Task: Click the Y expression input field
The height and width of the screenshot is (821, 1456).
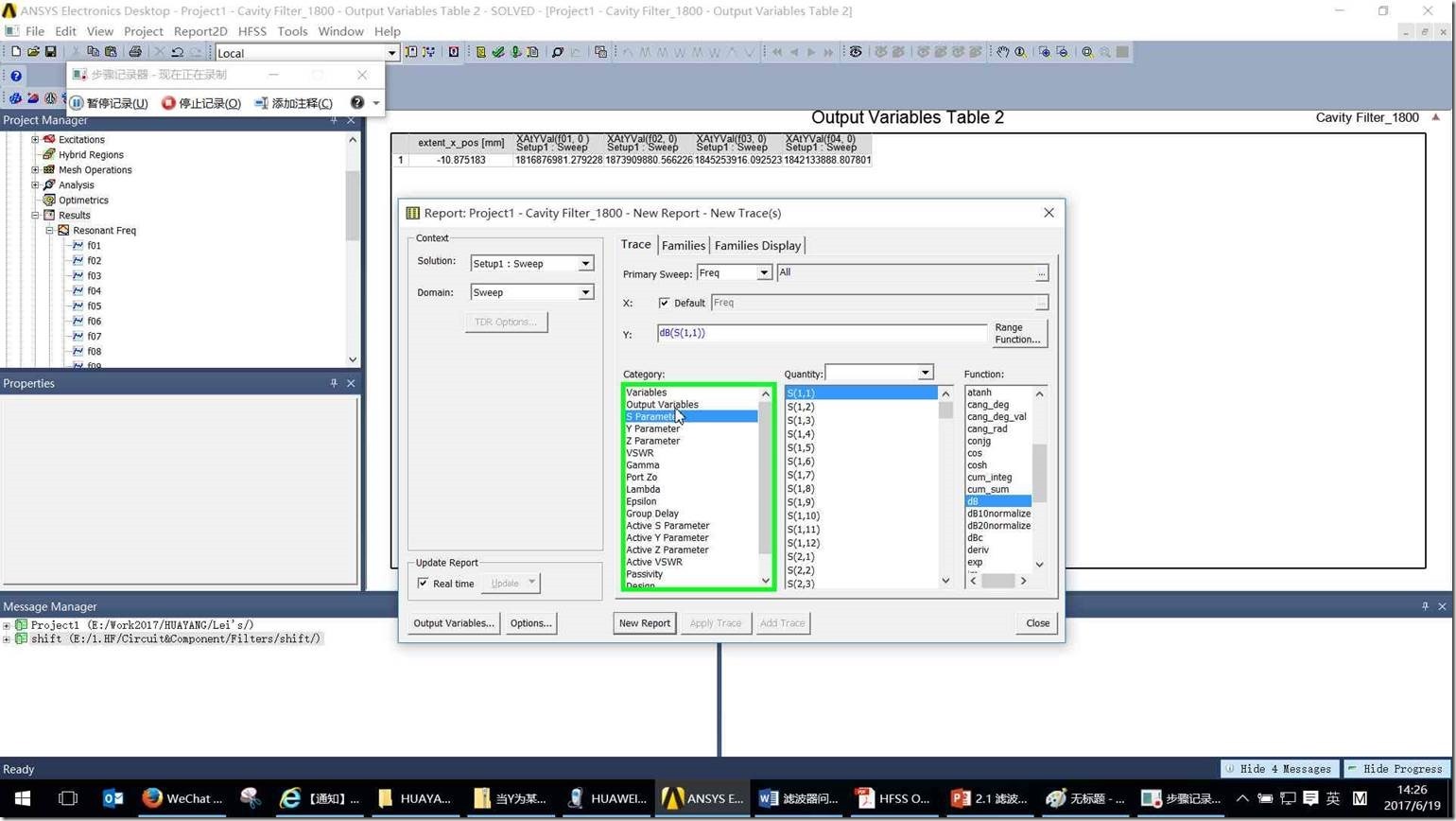Action: pyautogui.click(x=821, y=333)
